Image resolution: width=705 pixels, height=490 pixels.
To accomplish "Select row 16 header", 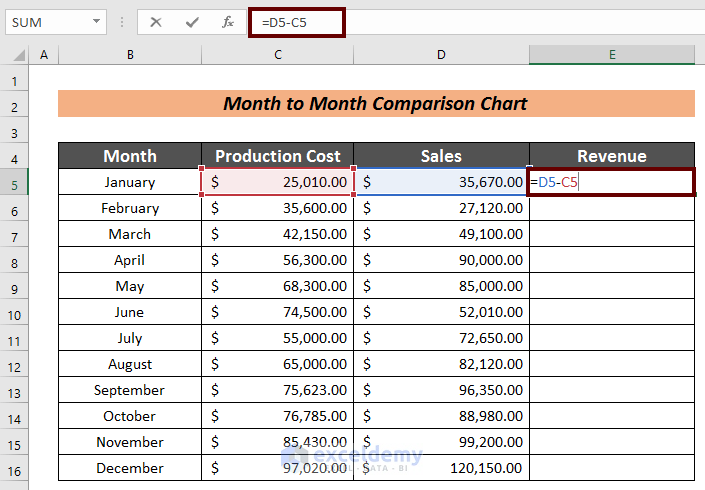I will pos(15,468).
